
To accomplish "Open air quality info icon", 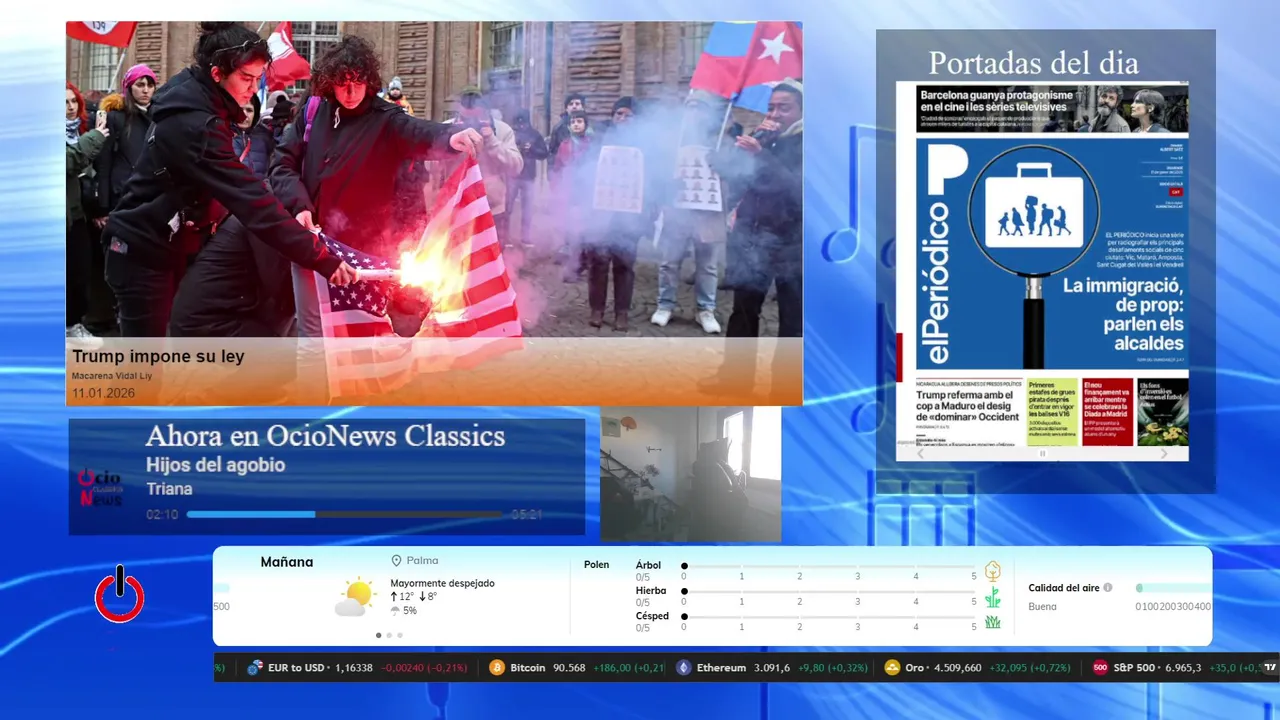I will [x=1108, y=588].
